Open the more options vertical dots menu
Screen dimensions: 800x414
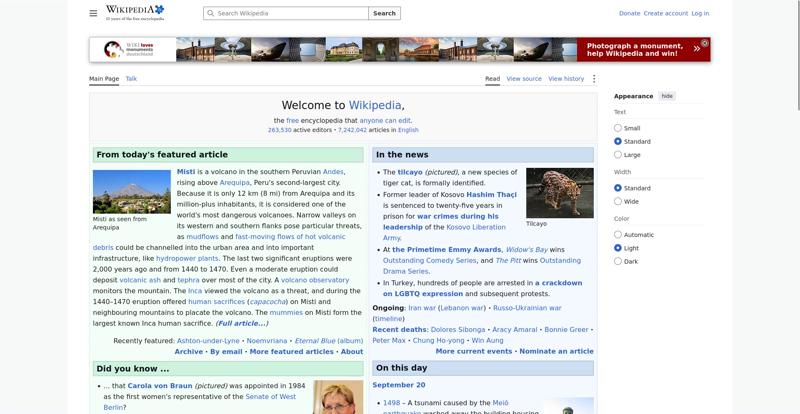click(594, 79)
